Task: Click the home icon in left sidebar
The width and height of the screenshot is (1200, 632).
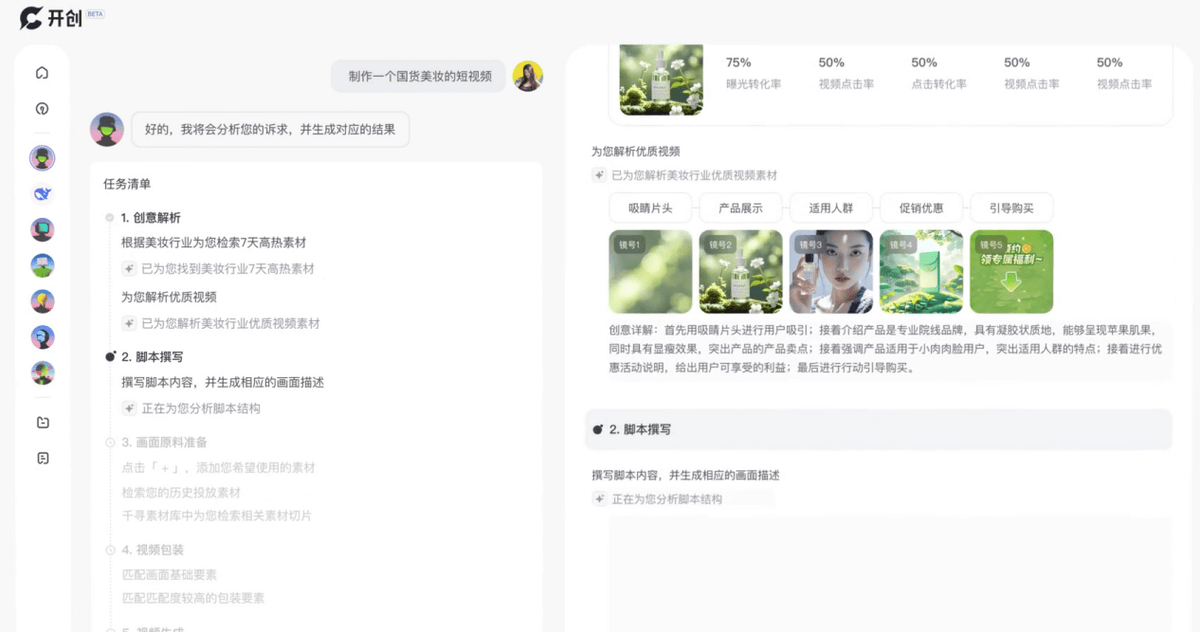Action: [x=42, y=73]
